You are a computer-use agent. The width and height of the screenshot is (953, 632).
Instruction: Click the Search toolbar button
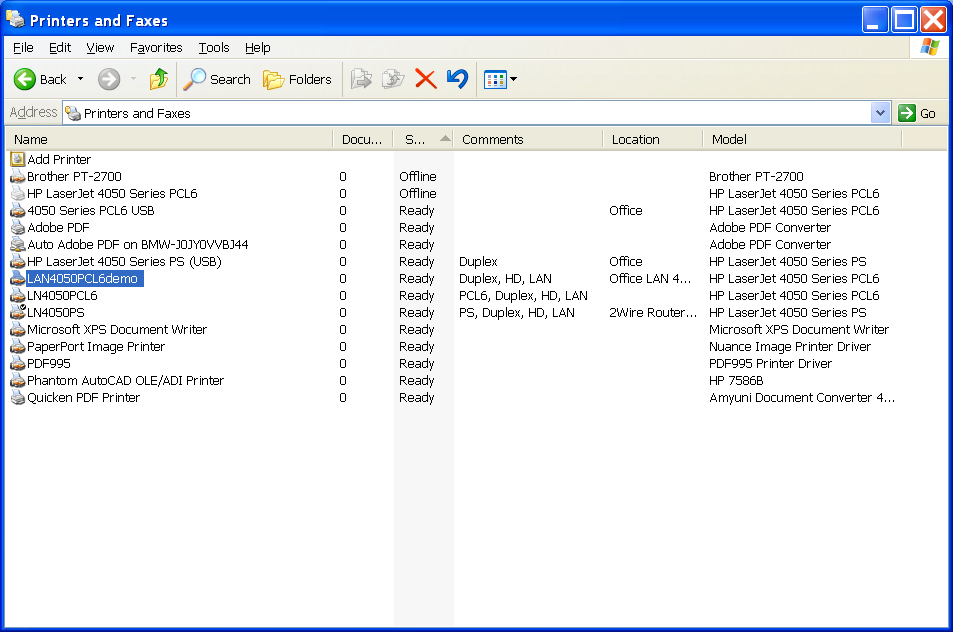click(x=217, y=79)
